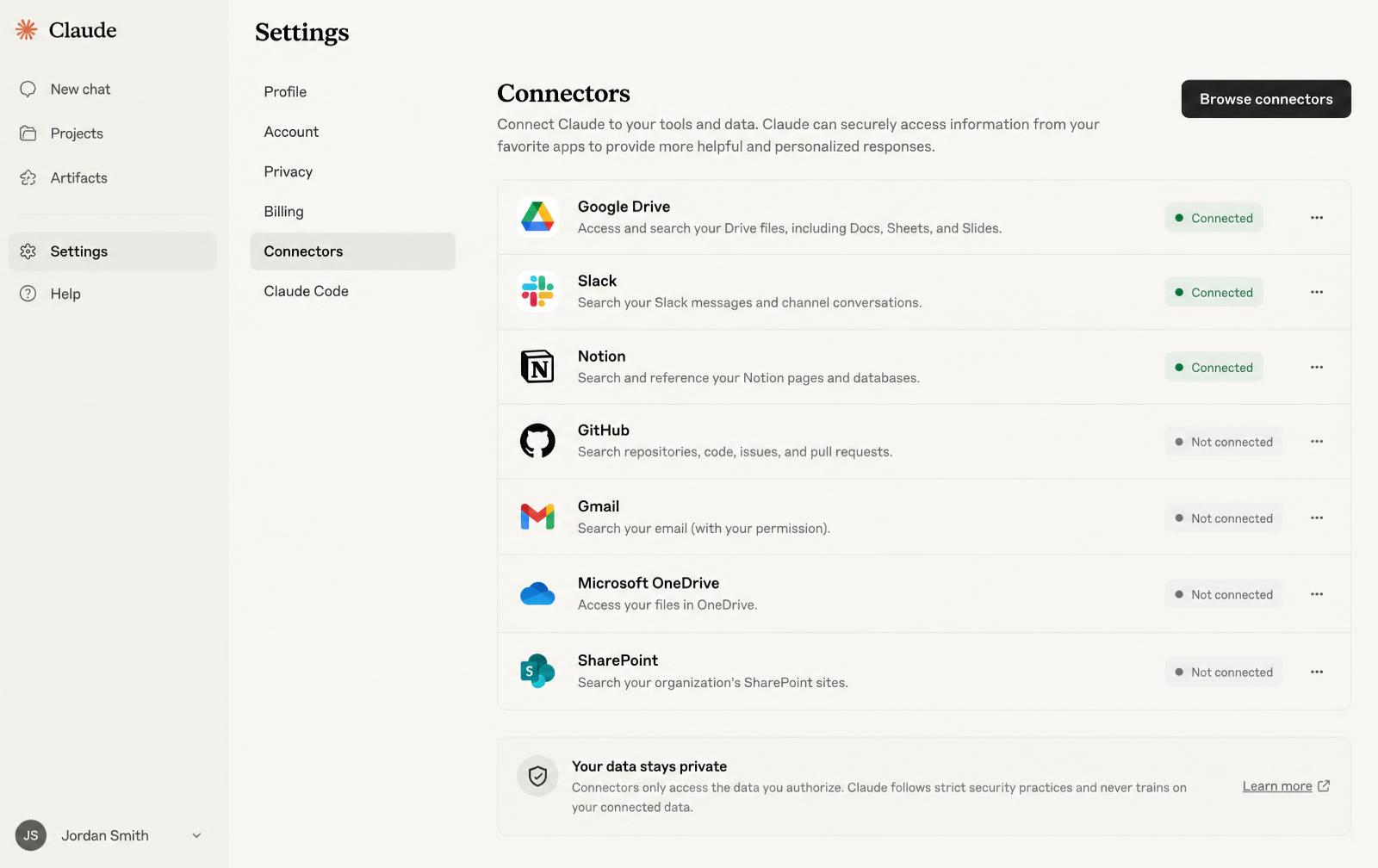1378x868 pixels.
Task: Click the Connected status on Notion
Action: 1214,367
